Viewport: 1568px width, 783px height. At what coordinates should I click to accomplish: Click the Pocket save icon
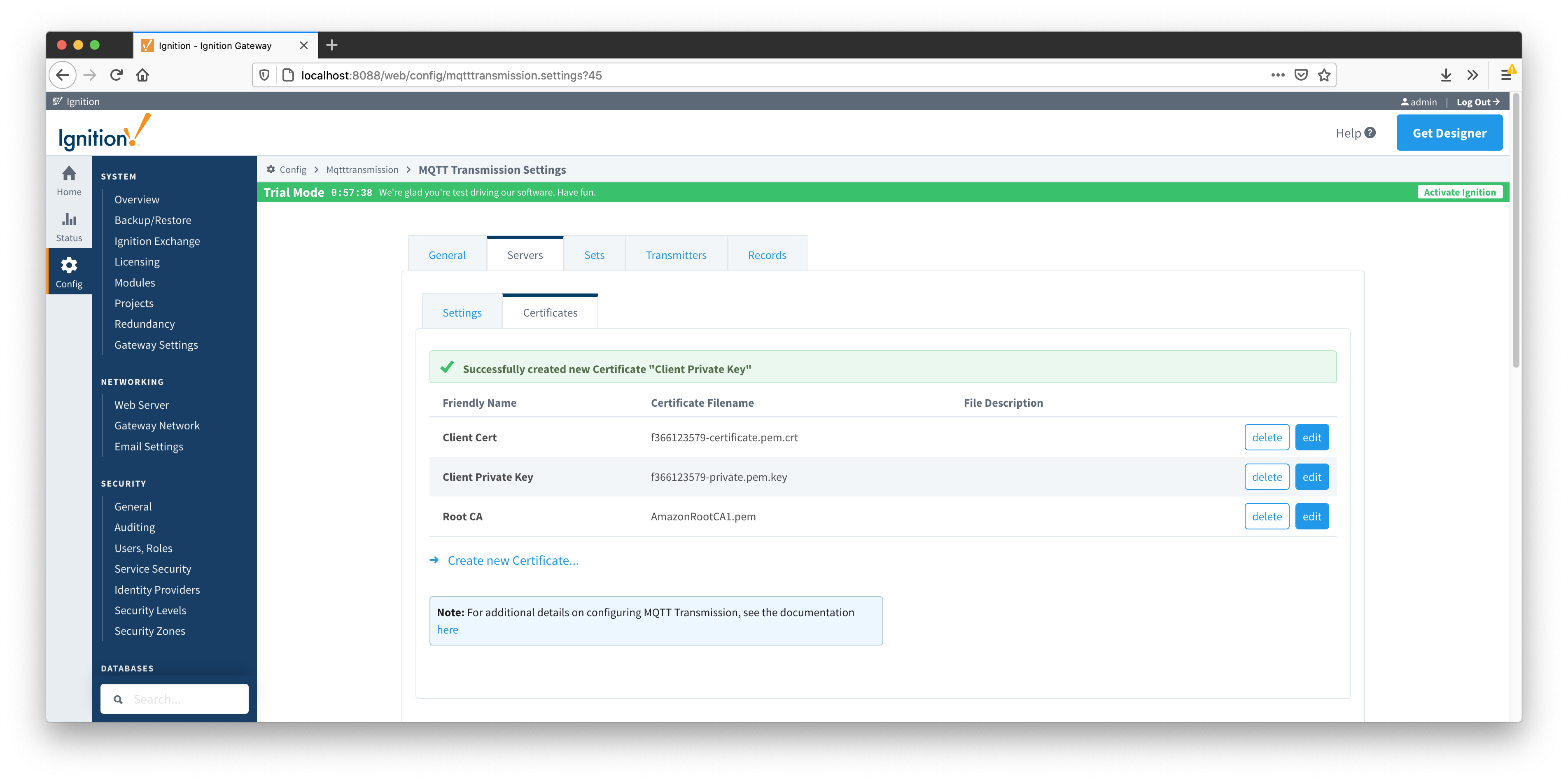tap(1301, 75)
